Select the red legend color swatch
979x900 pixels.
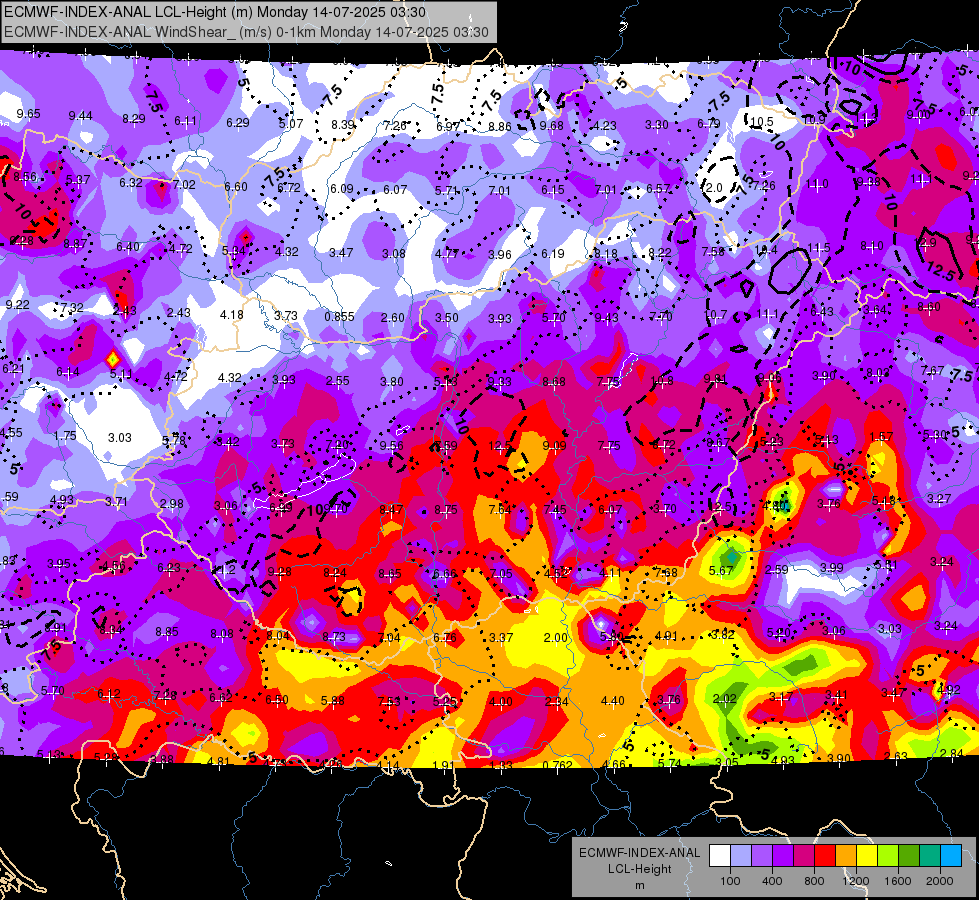click(825, 856)
